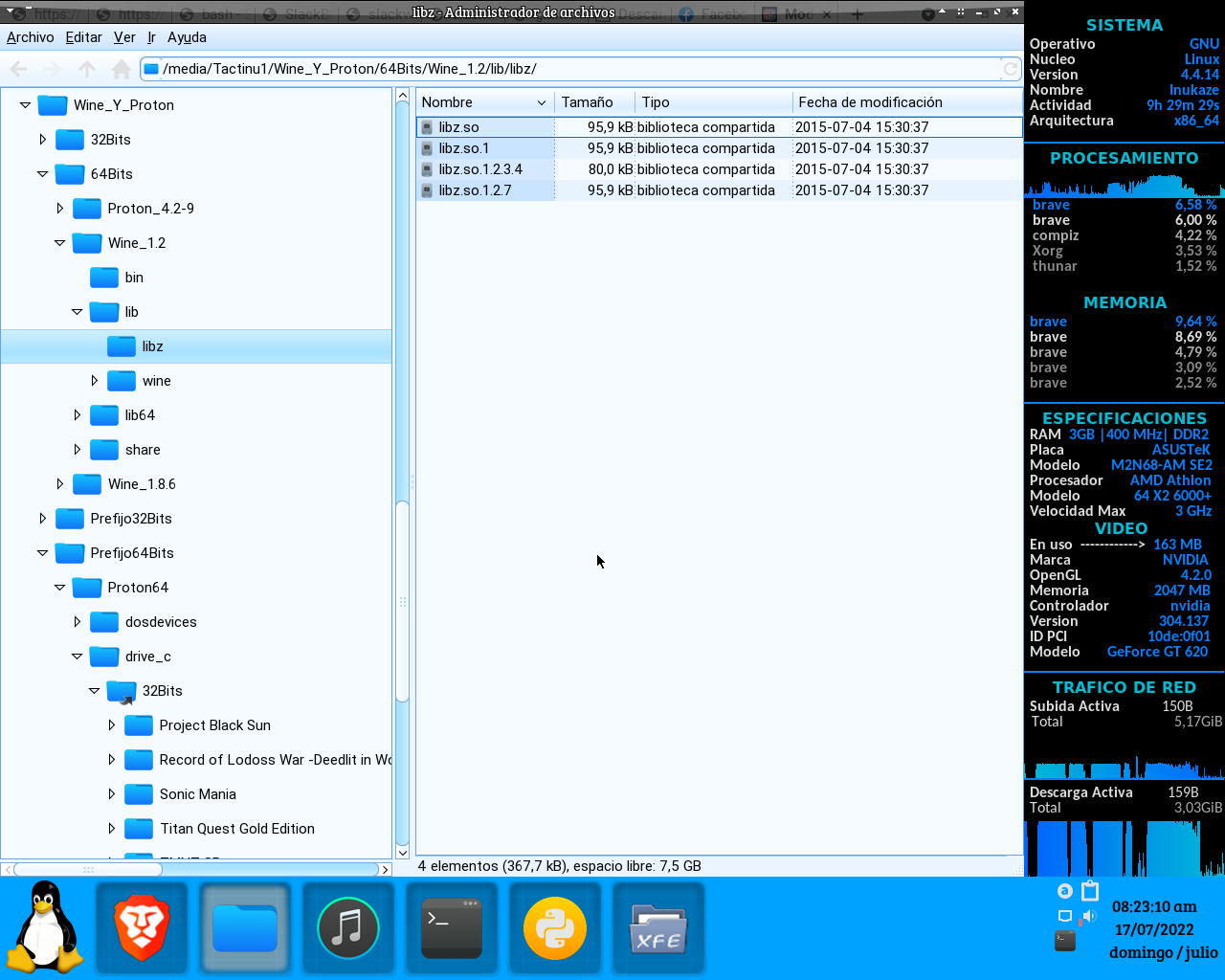The image size is (1225, 980).
Task: Launch the Python dock icon
Action: pyautogui.click(x=555, y=928)
